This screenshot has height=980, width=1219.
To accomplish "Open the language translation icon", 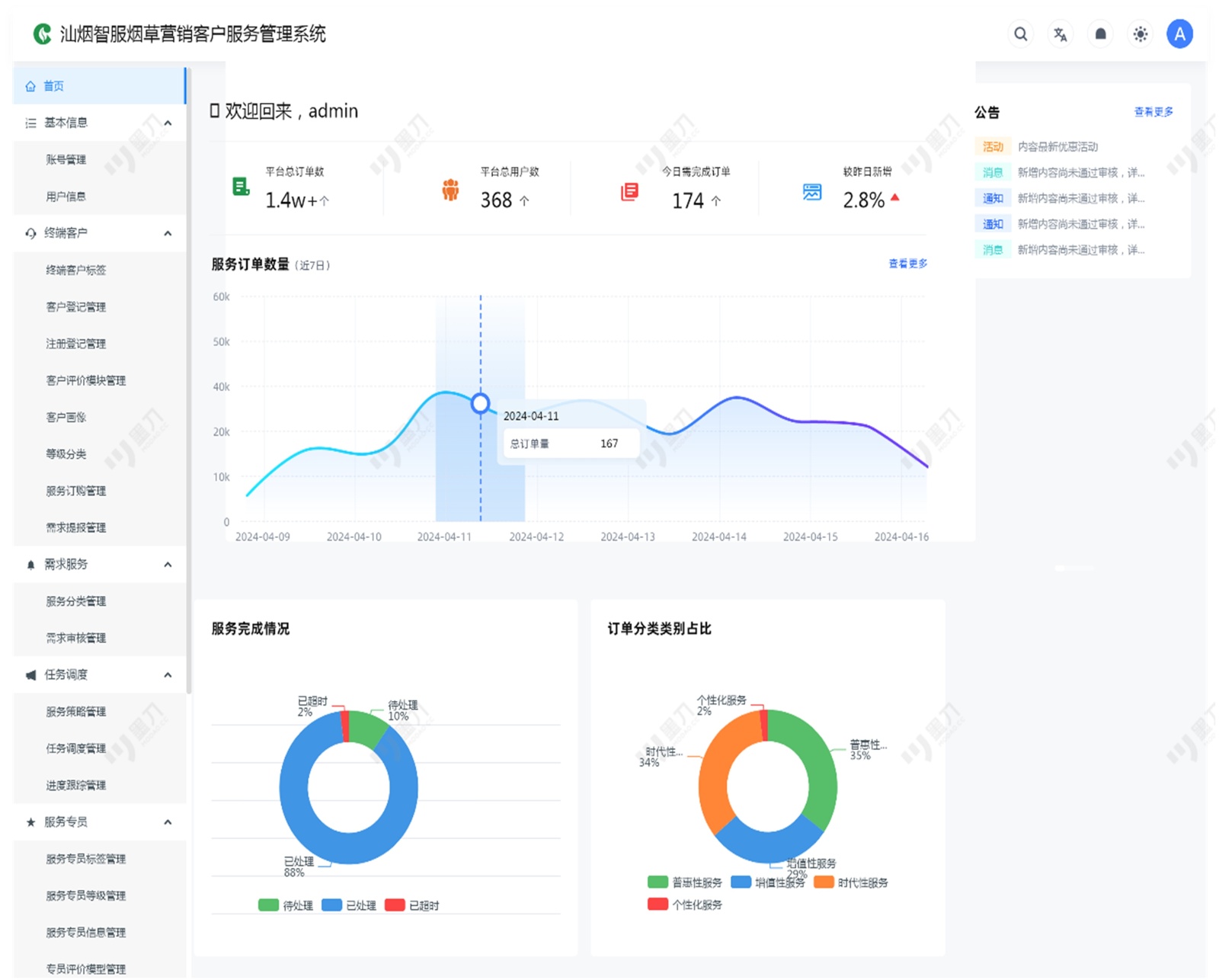I will [1060, 34].
